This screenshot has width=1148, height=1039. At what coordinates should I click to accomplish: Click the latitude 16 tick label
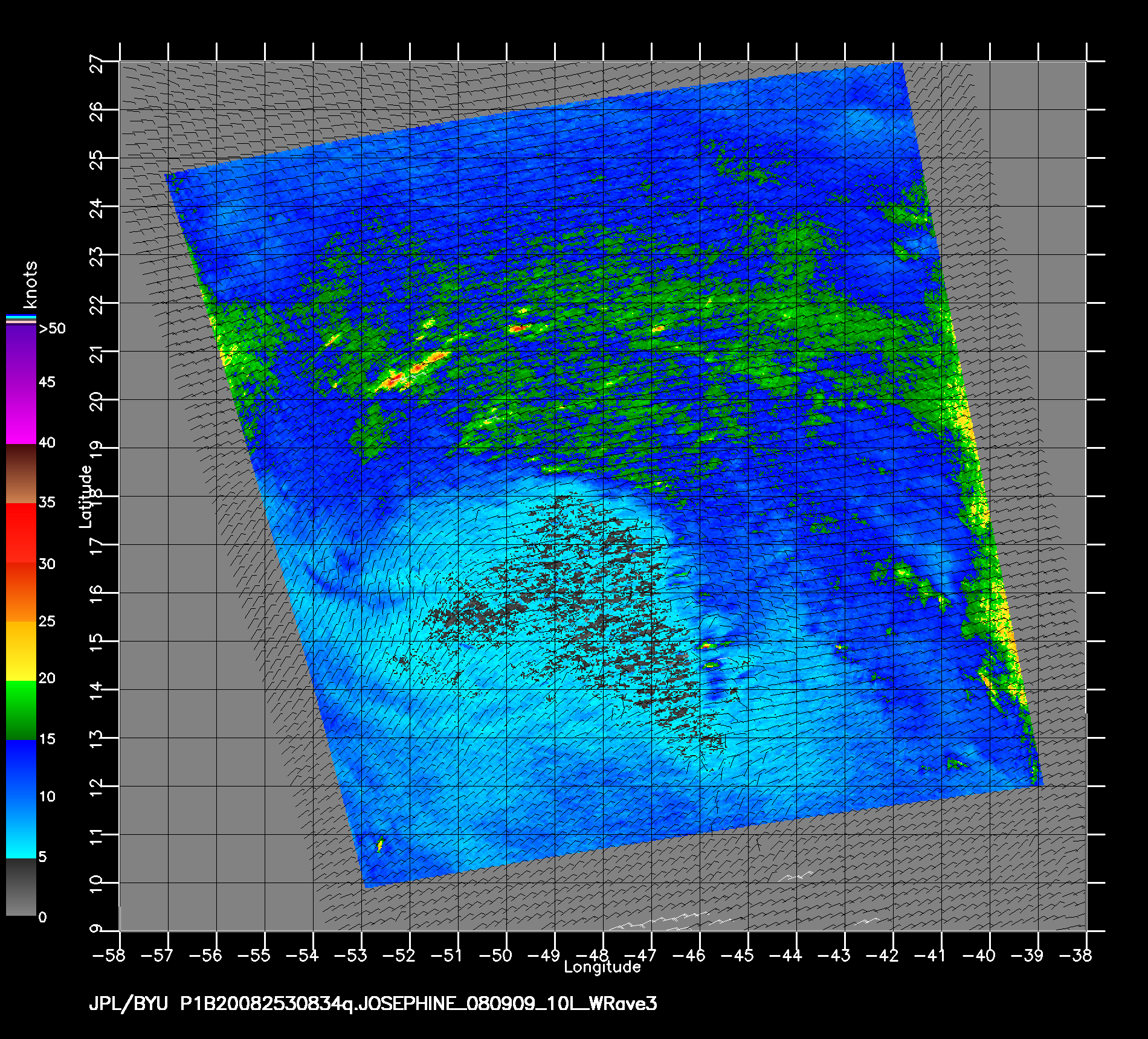tap(97, 594)
